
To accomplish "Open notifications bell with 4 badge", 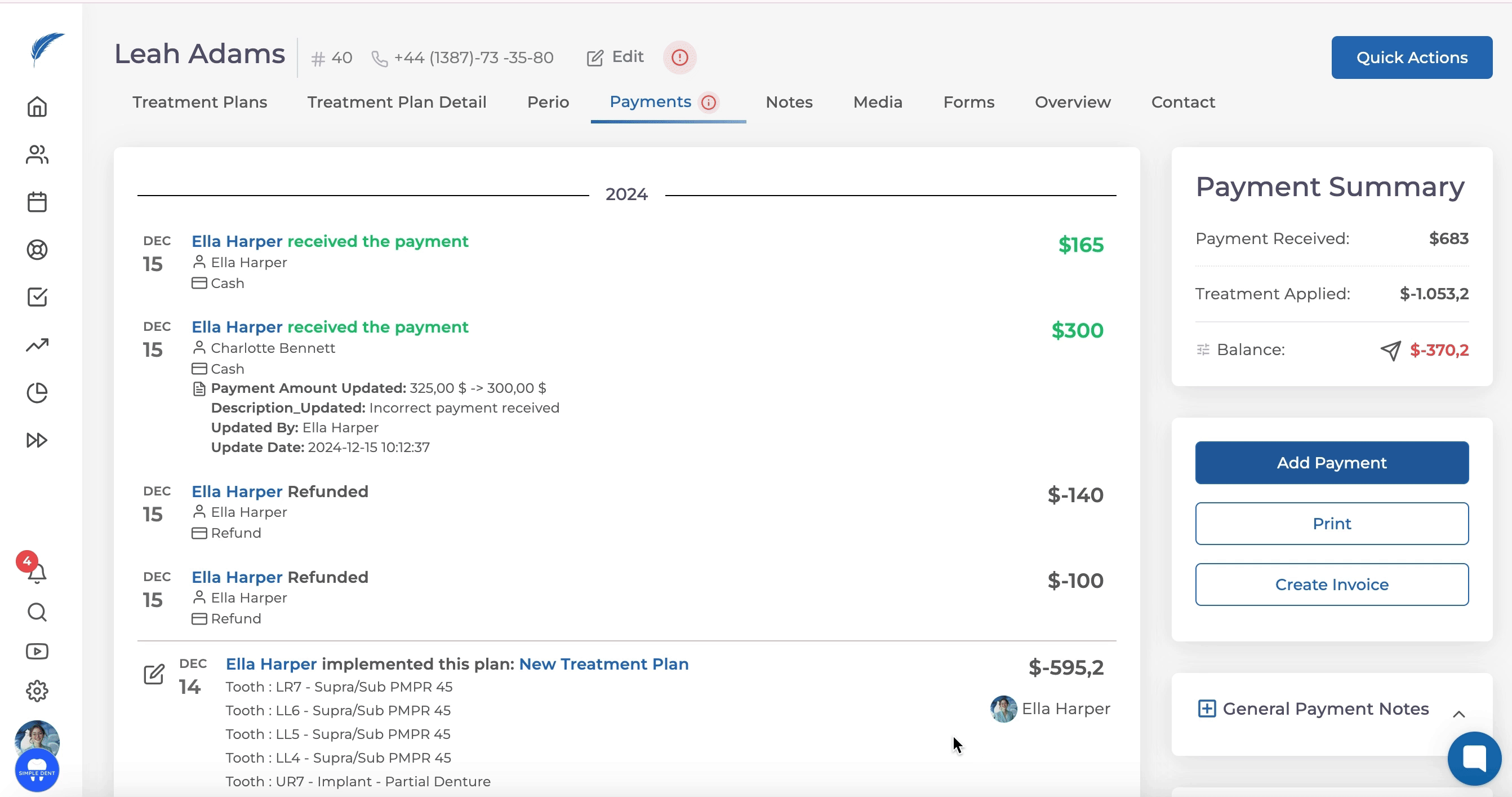I will click(37, 572).
